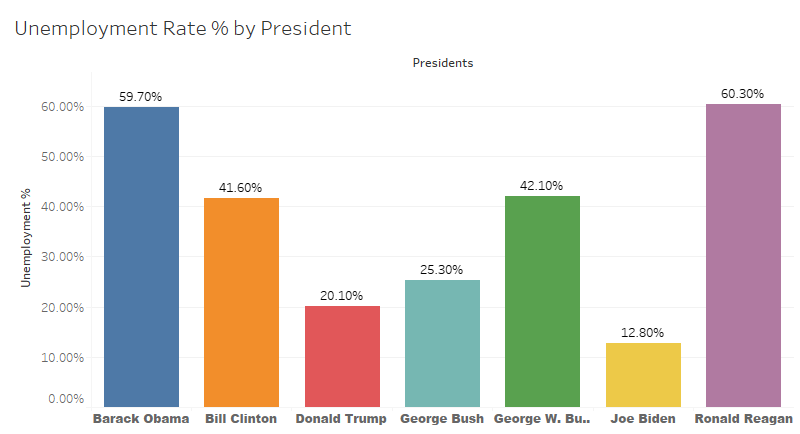Select the yellow Joe Biden bar
The image size is (800, 434).
(643, 373)
